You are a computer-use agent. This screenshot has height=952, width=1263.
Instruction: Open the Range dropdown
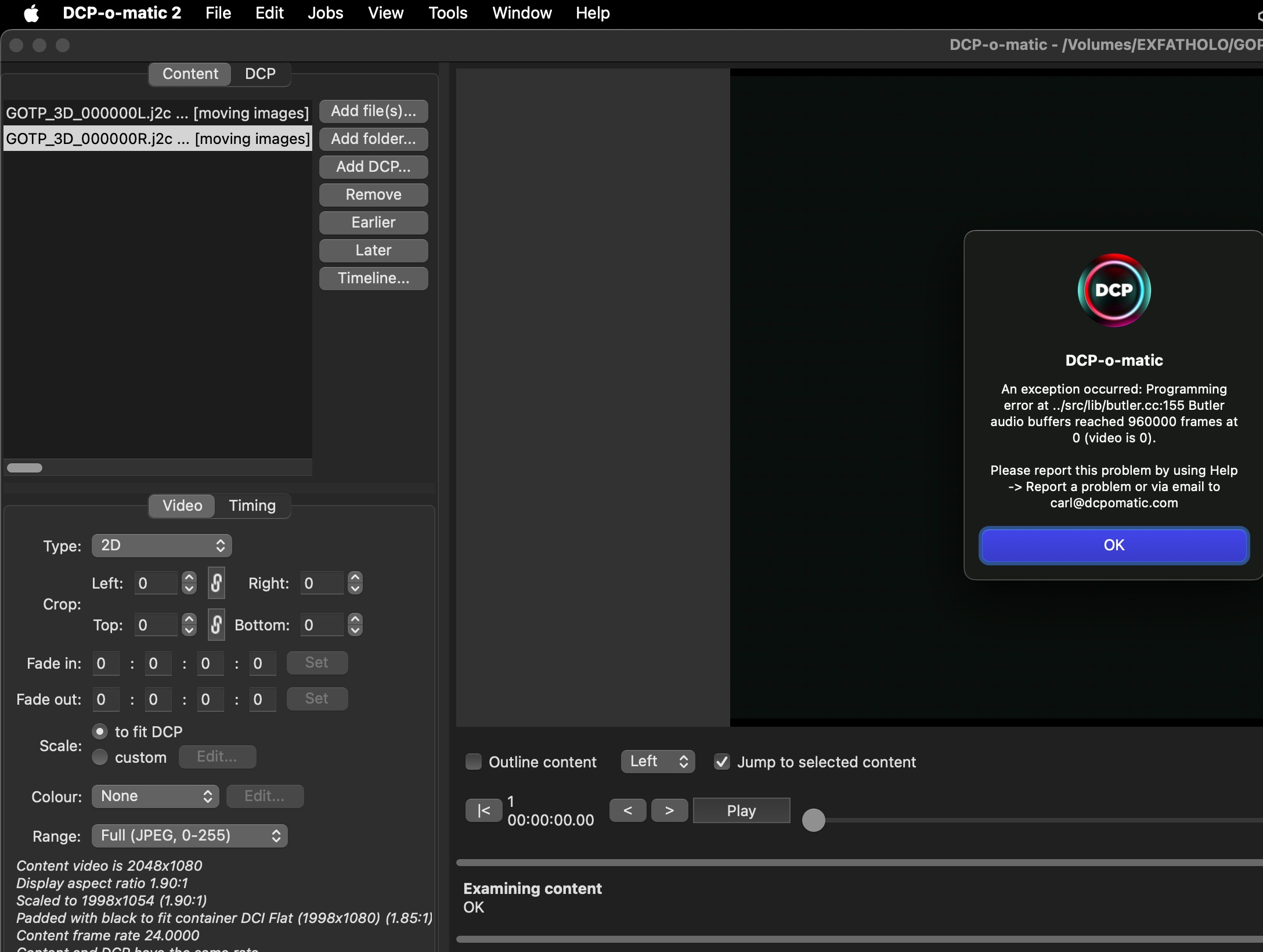point(189,836)
